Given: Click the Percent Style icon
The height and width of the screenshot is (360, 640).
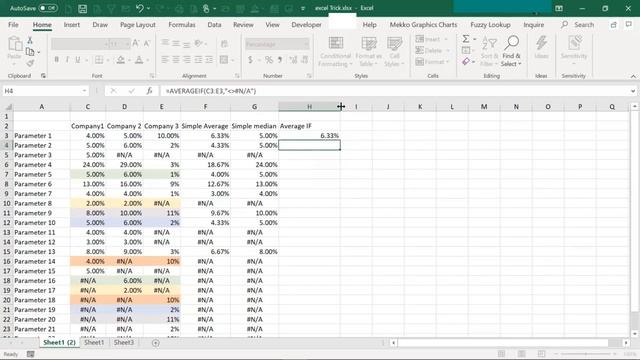Looking at the screenshot, I should (269, 60).
